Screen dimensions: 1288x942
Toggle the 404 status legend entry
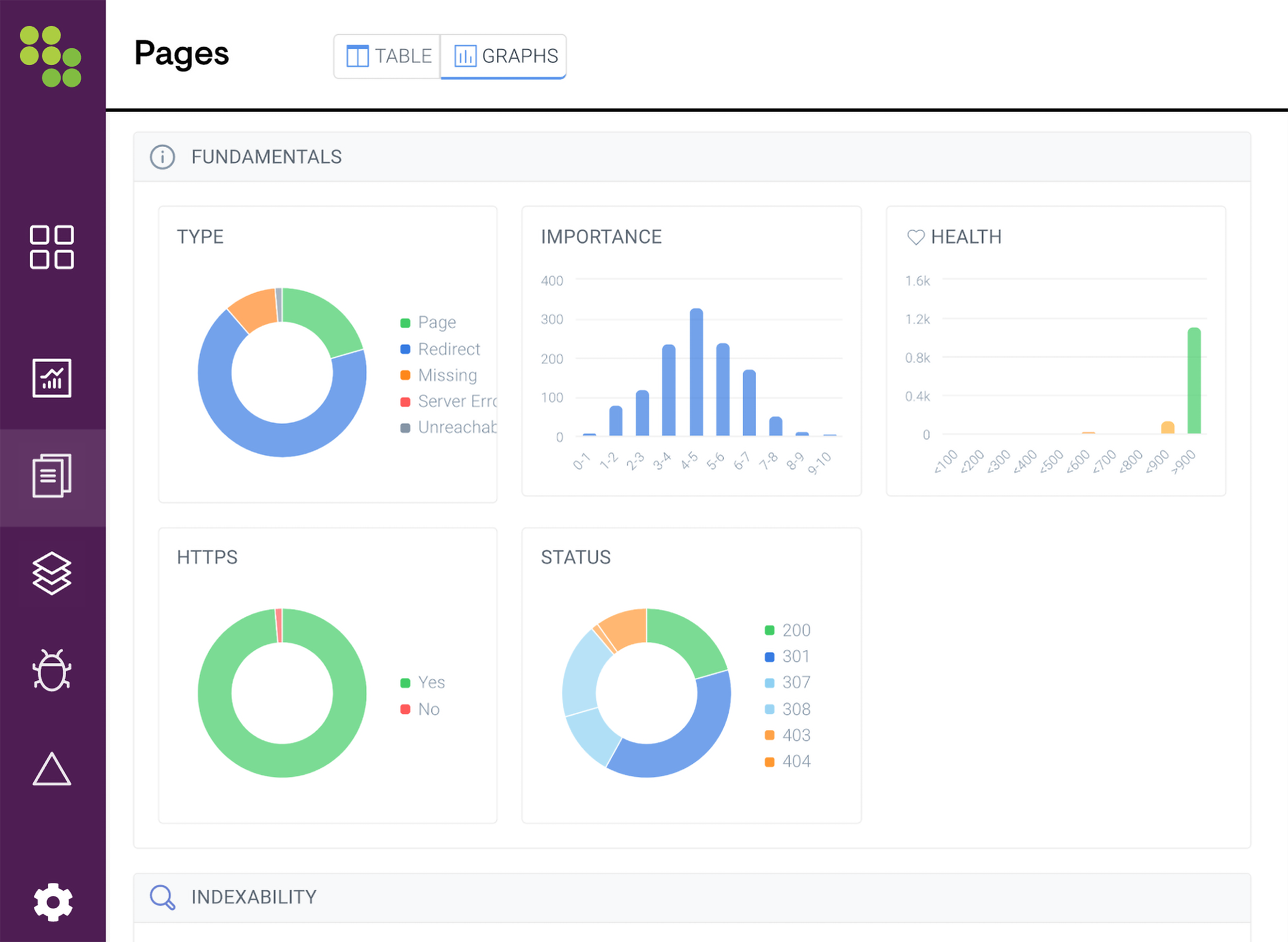788,762
